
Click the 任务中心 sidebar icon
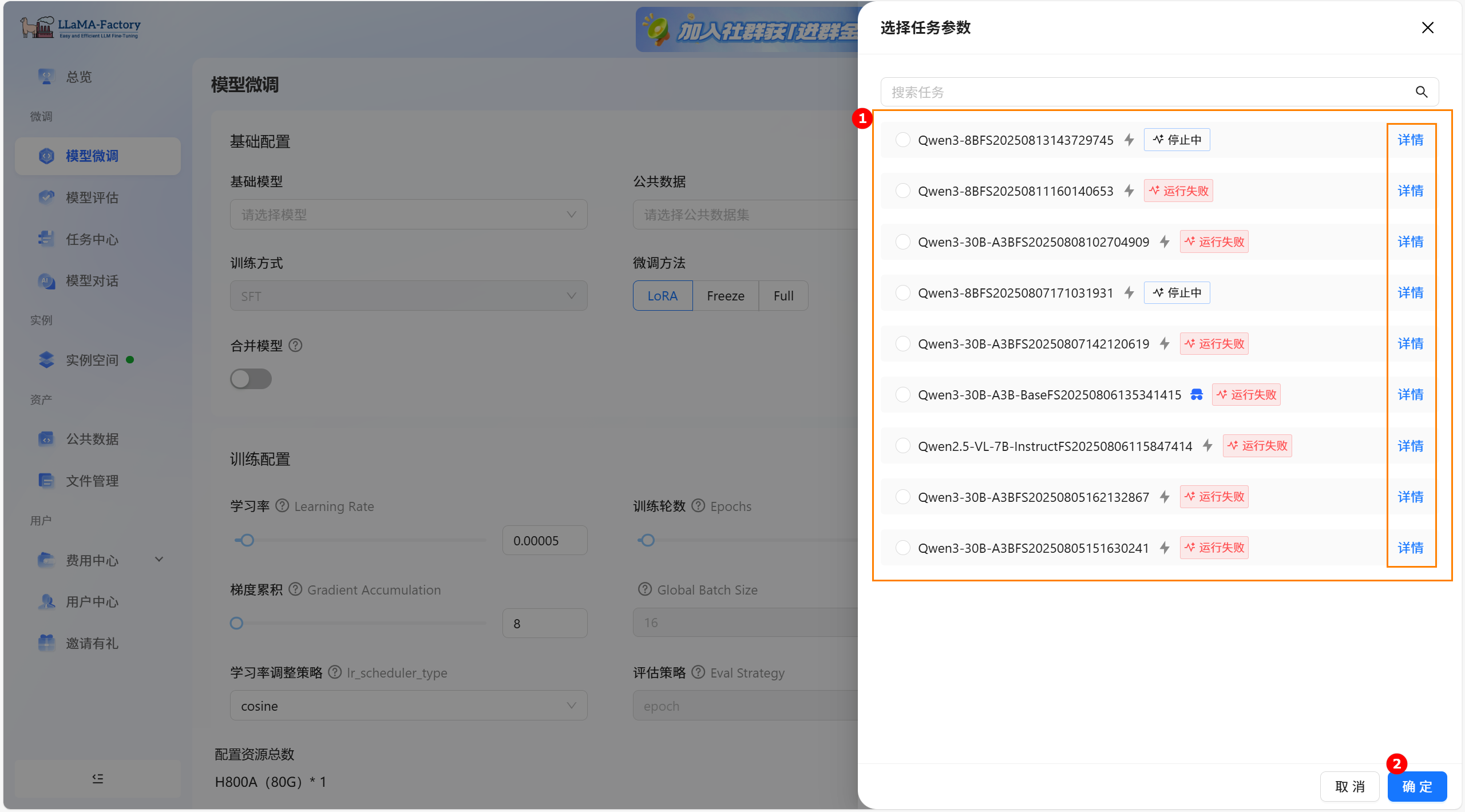(x=46, y=239)
